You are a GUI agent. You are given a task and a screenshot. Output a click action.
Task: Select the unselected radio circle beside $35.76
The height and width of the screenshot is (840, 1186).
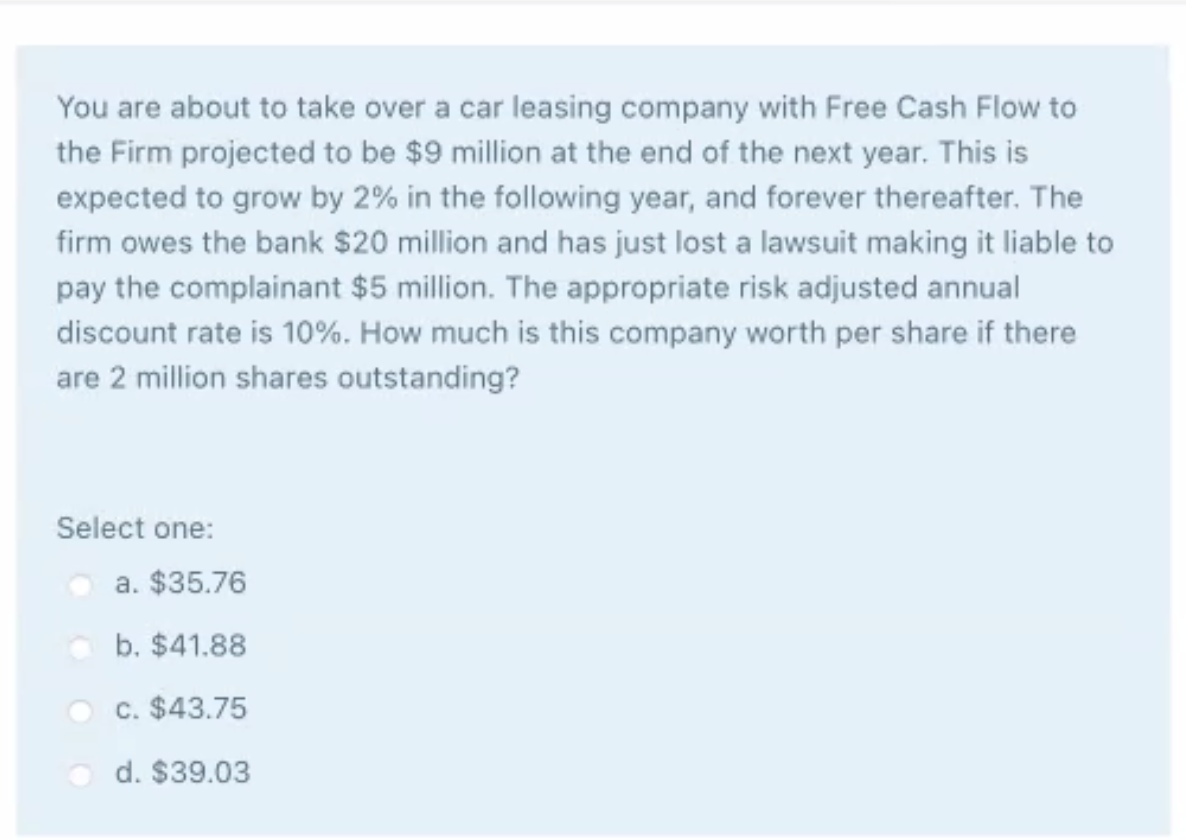82,584
